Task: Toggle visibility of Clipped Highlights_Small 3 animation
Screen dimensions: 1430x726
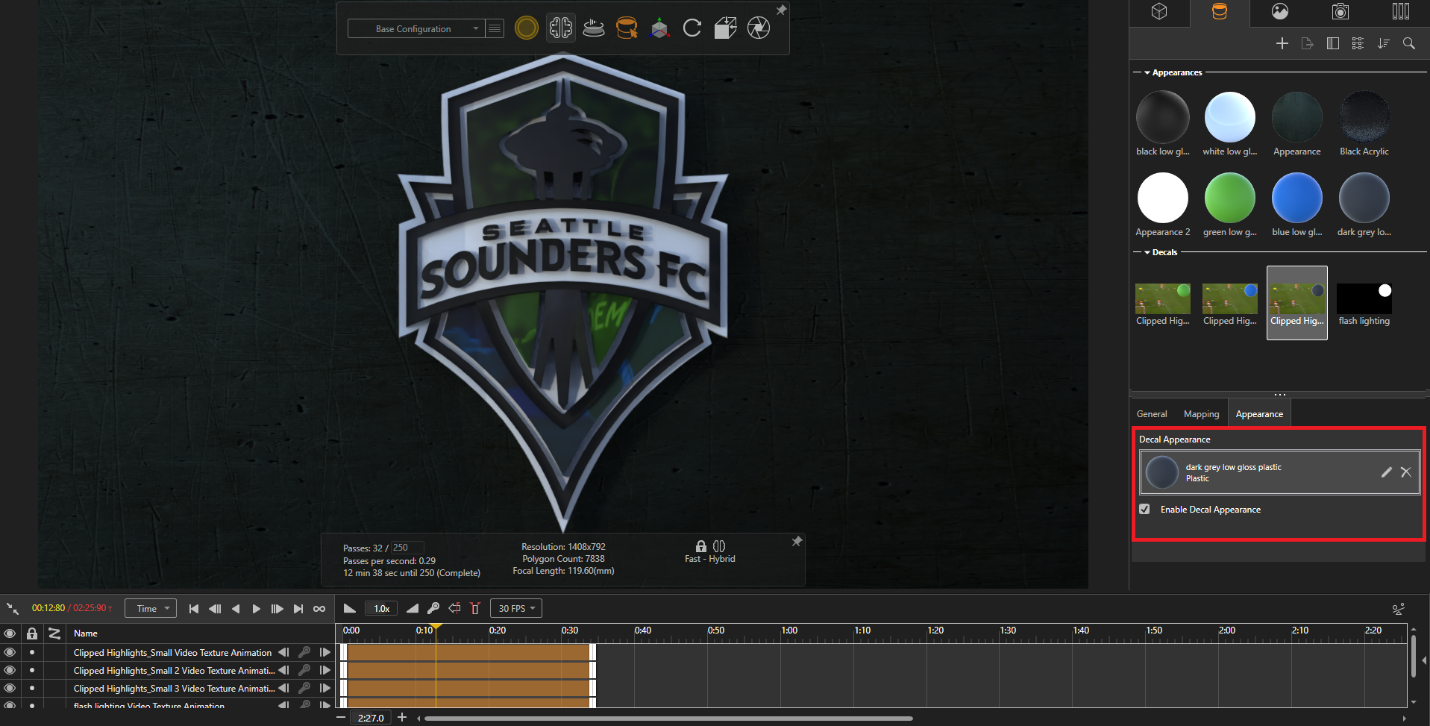Action: (10, 688)
